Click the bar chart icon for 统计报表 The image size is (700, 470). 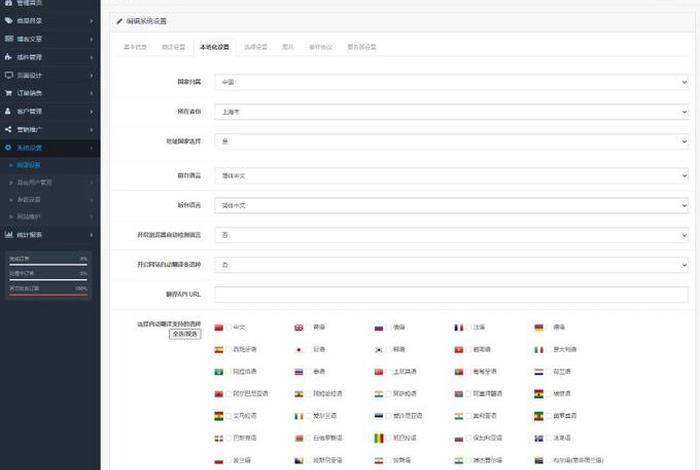8,234
